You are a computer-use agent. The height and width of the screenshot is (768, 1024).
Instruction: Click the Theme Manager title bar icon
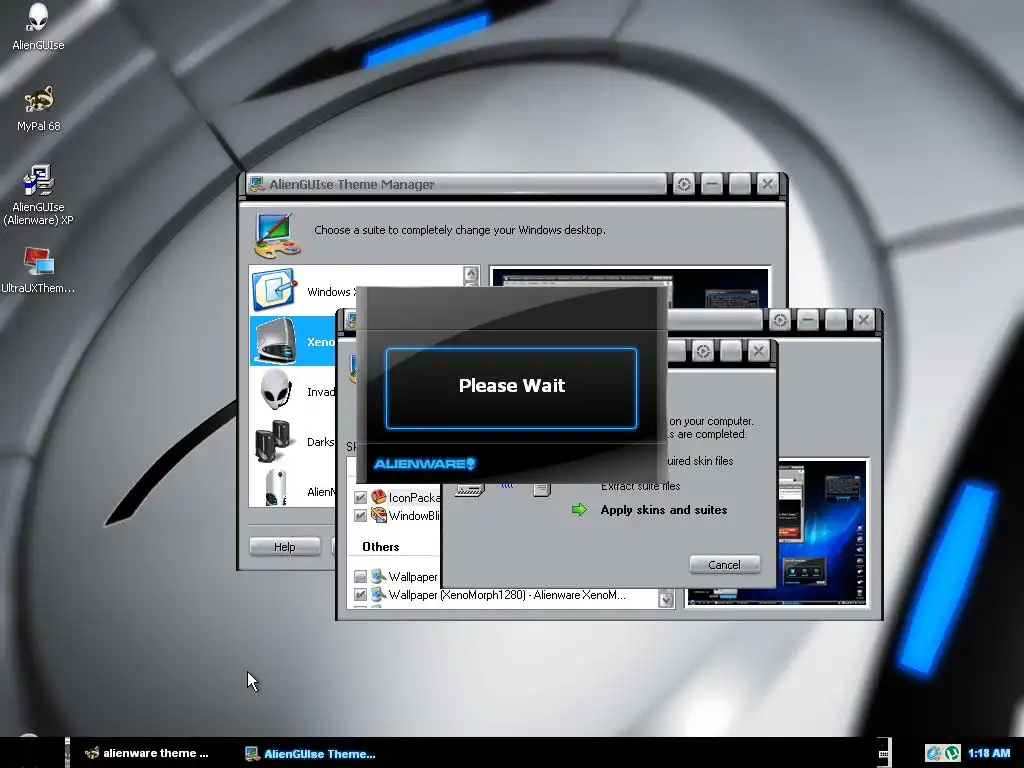(257, 184)
